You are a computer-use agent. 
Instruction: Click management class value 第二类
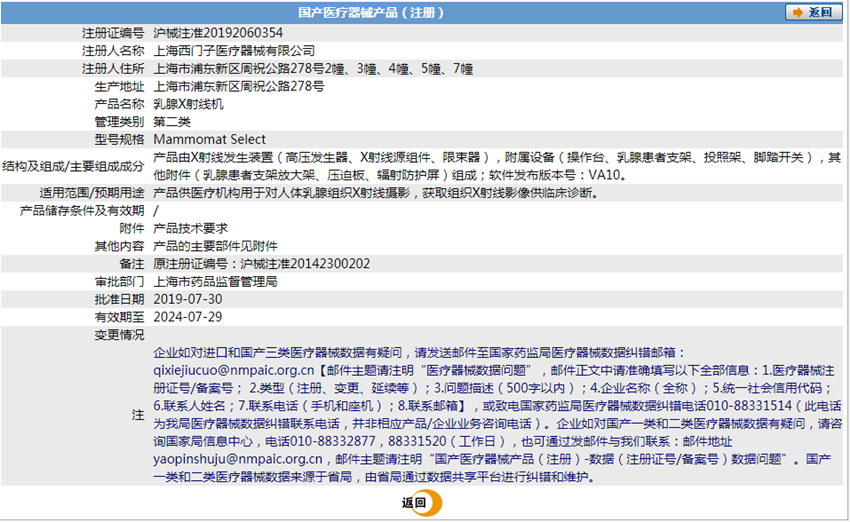tap(172, 122)
